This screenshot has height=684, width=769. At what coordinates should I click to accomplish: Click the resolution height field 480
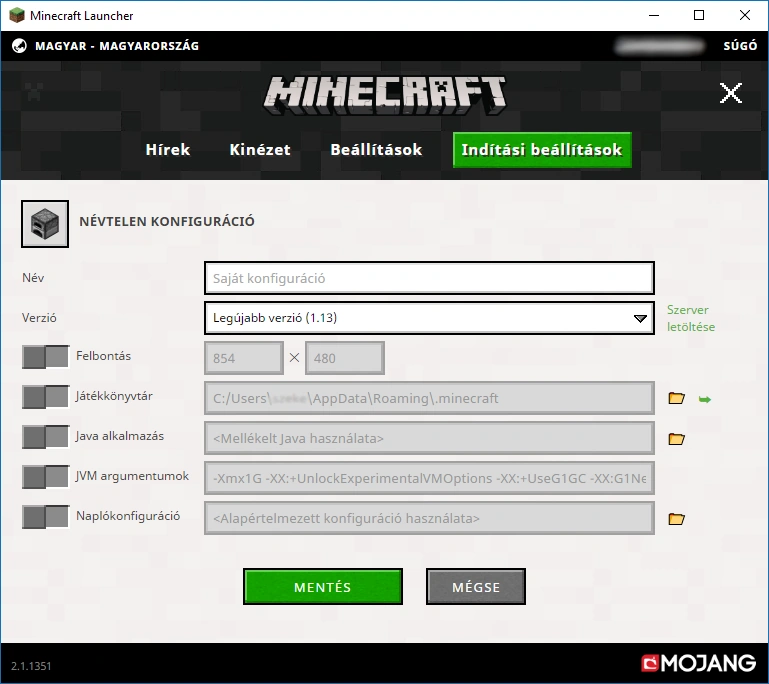[345, 358]
